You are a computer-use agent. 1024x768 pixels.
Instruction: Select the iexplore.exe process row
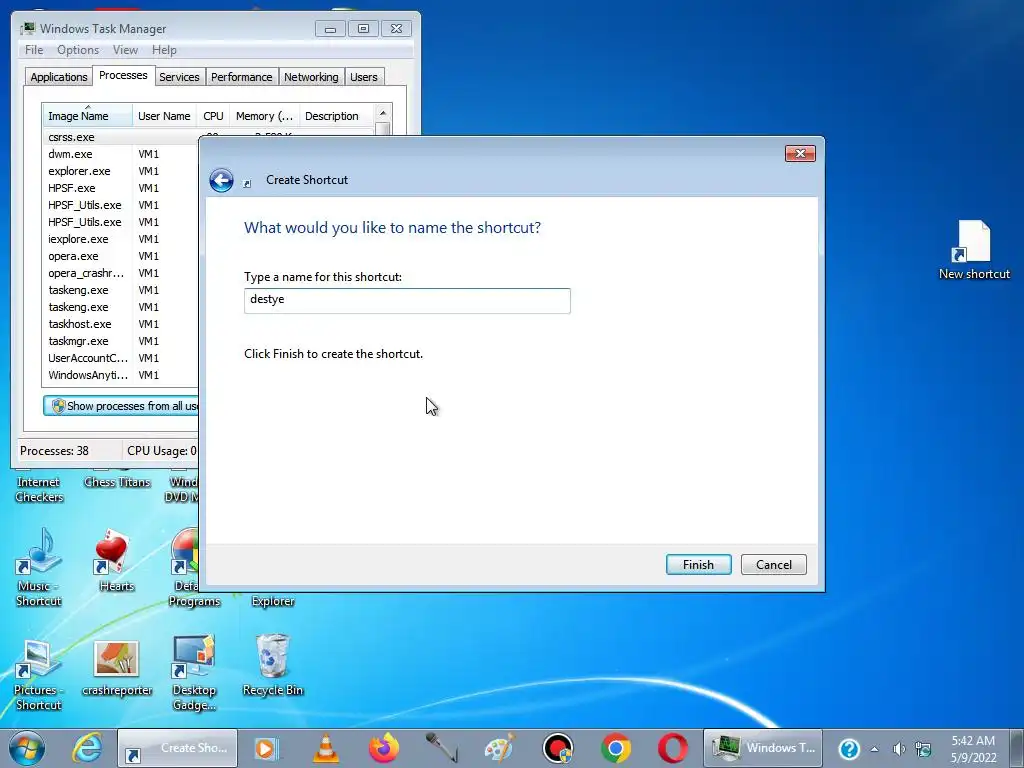121,239
